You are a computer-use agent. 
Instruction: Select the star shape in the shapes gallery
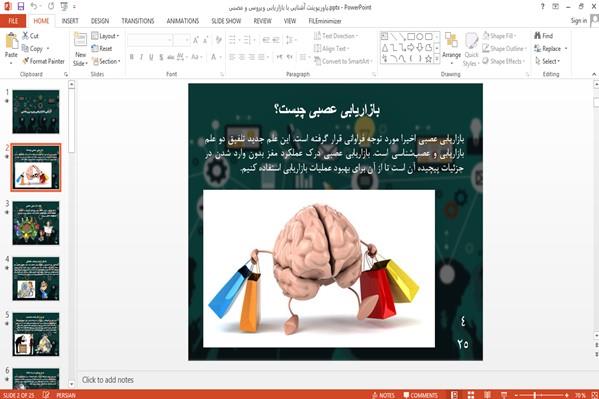click(429, 58)
